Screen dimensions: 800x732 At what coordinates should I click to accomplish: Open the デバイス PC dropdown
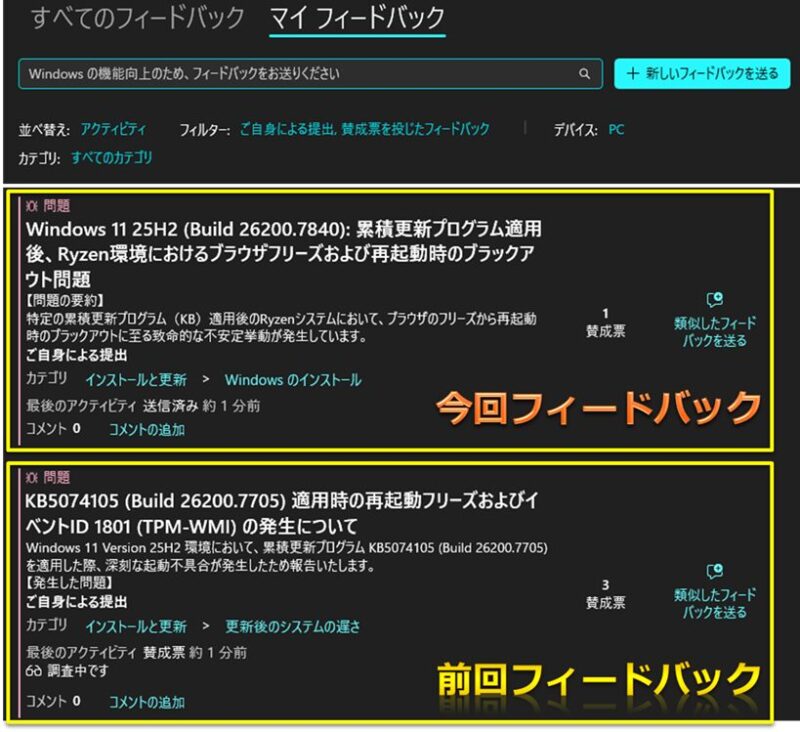(616, 129)
